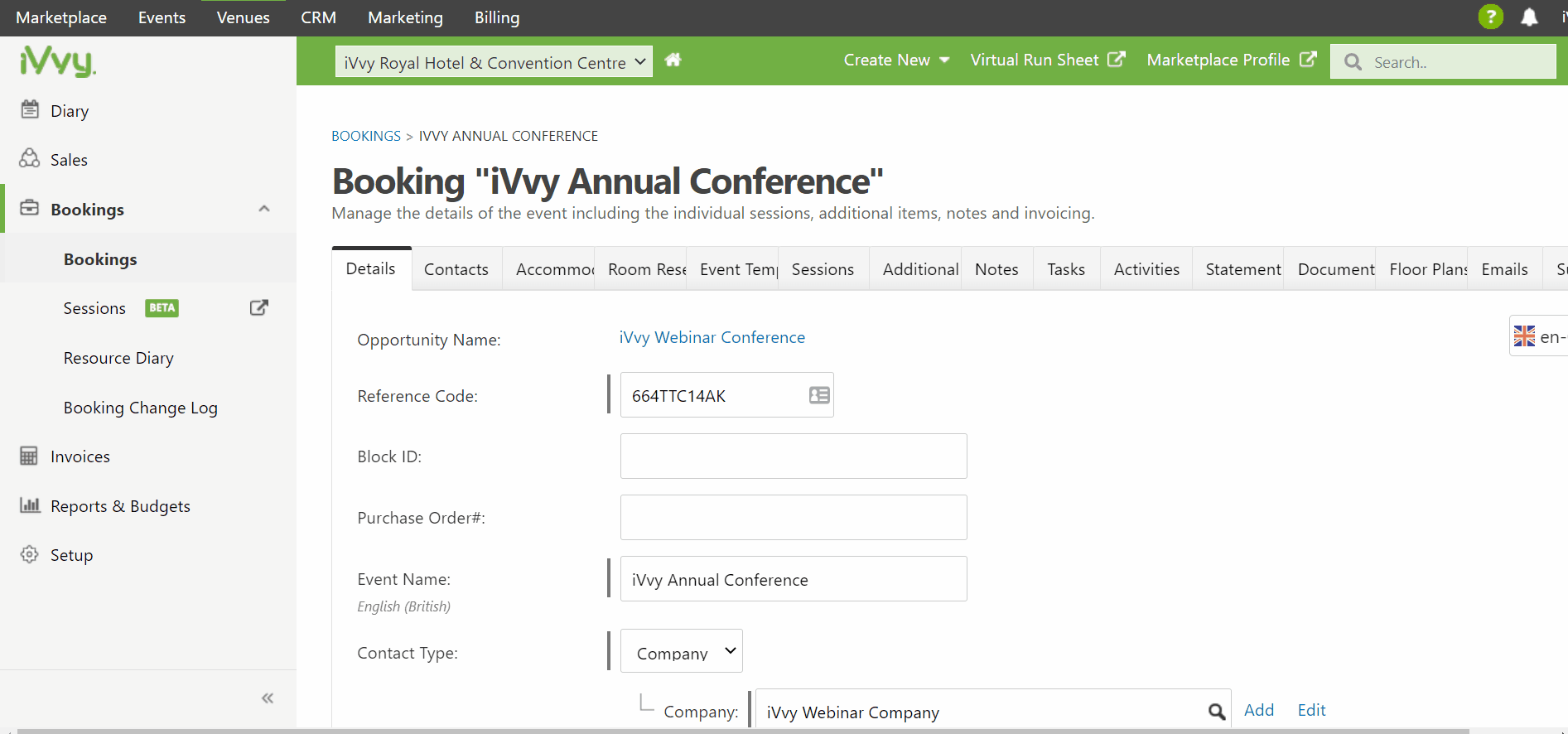The width and height of the screenshot is (1568, 734).
Task: Open the Marketplace top menu
Action: [x=61, y=17]
